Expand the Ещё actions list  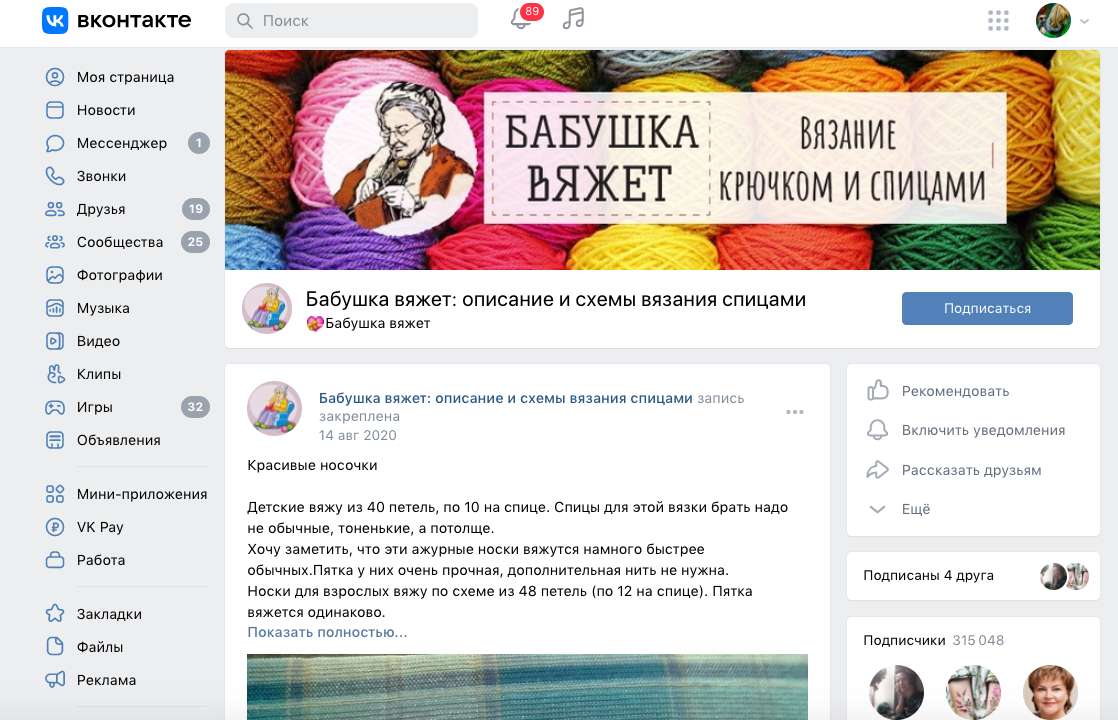[x=898, y=509]
